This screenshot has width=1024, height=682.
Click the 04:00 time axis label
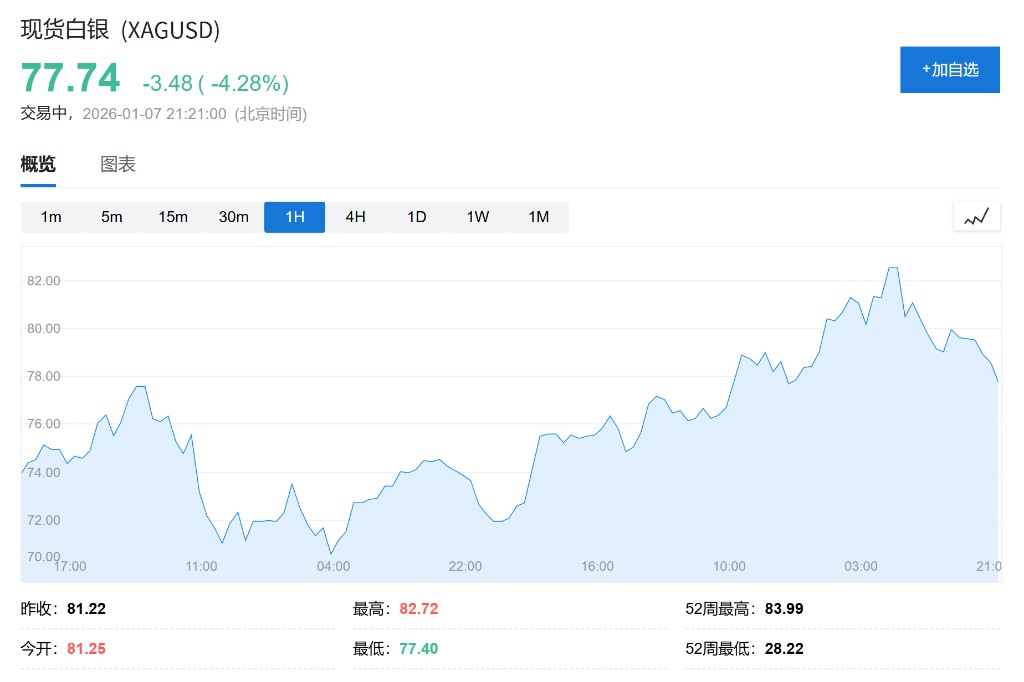tap(333, 566)
